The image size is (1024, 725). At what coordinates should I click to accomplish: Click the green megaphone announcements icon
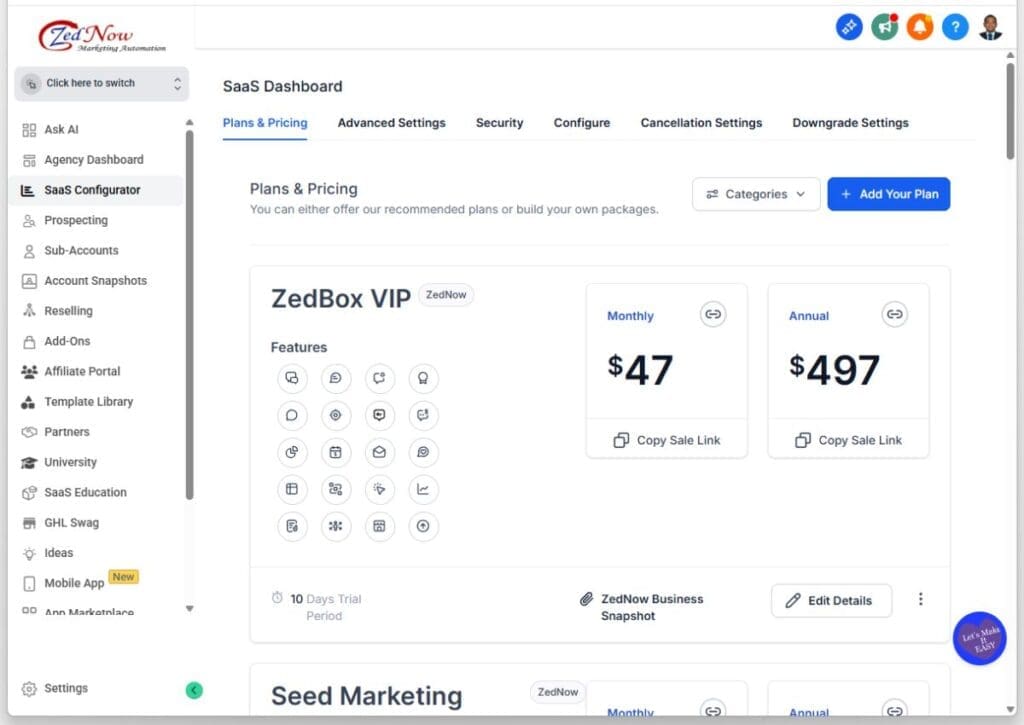click(x=884, y=28)
